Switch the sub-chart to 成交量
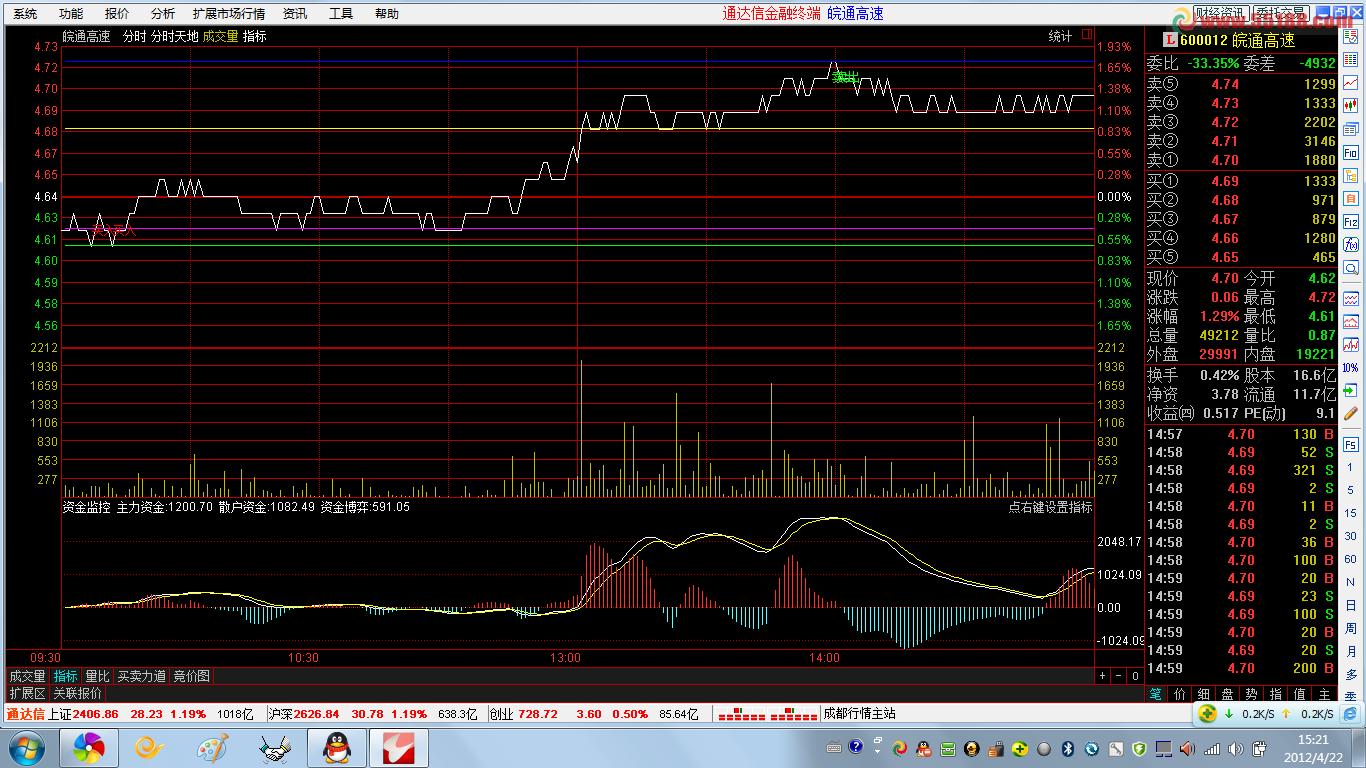Screen dimensions: 1366x768 (28, 676)
